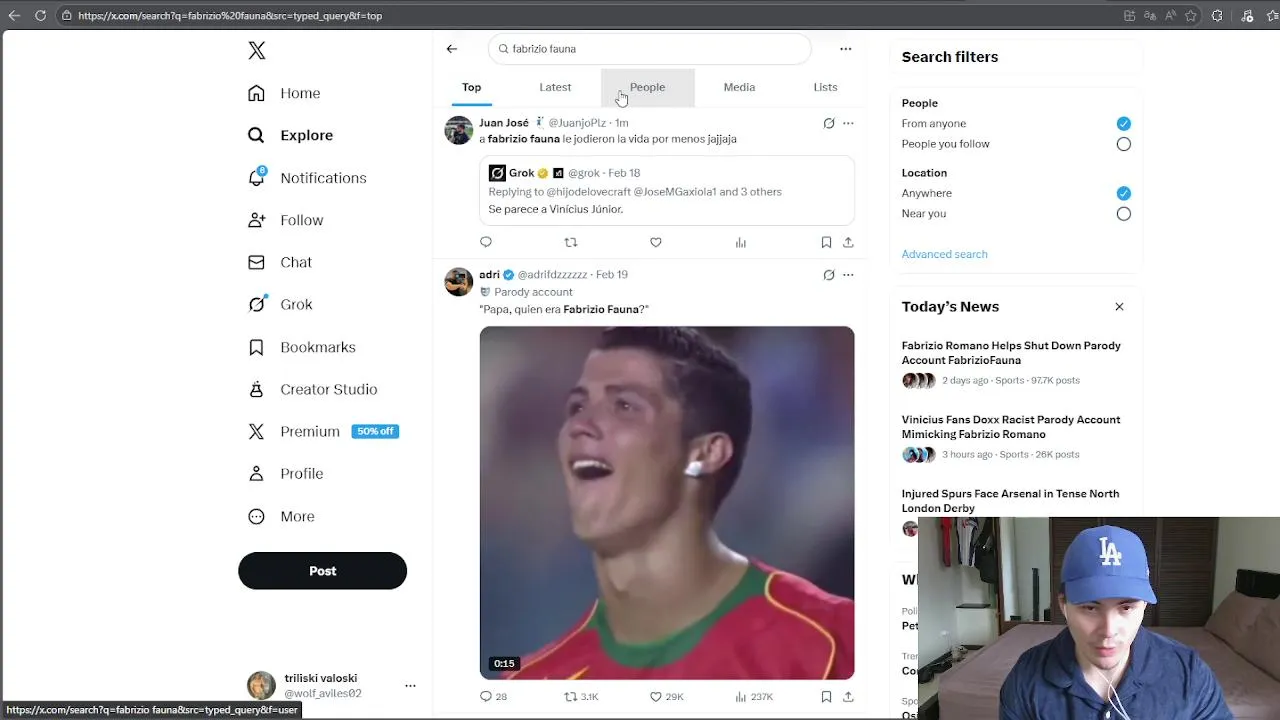
Task: View adri's post 237K views analytics
Action: pos(754,696)
